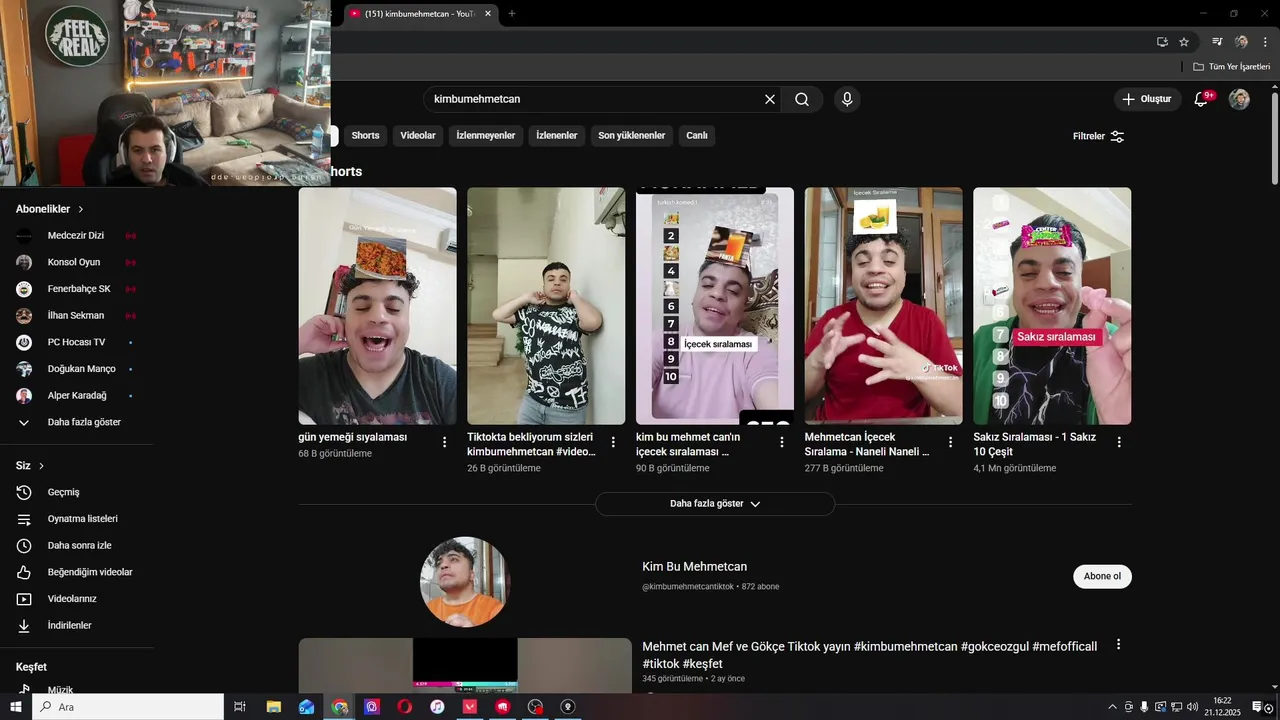The height and width of the screenshot is (720, 1280).
Task: Open the Windows Start menu
Action: (14, 706)
